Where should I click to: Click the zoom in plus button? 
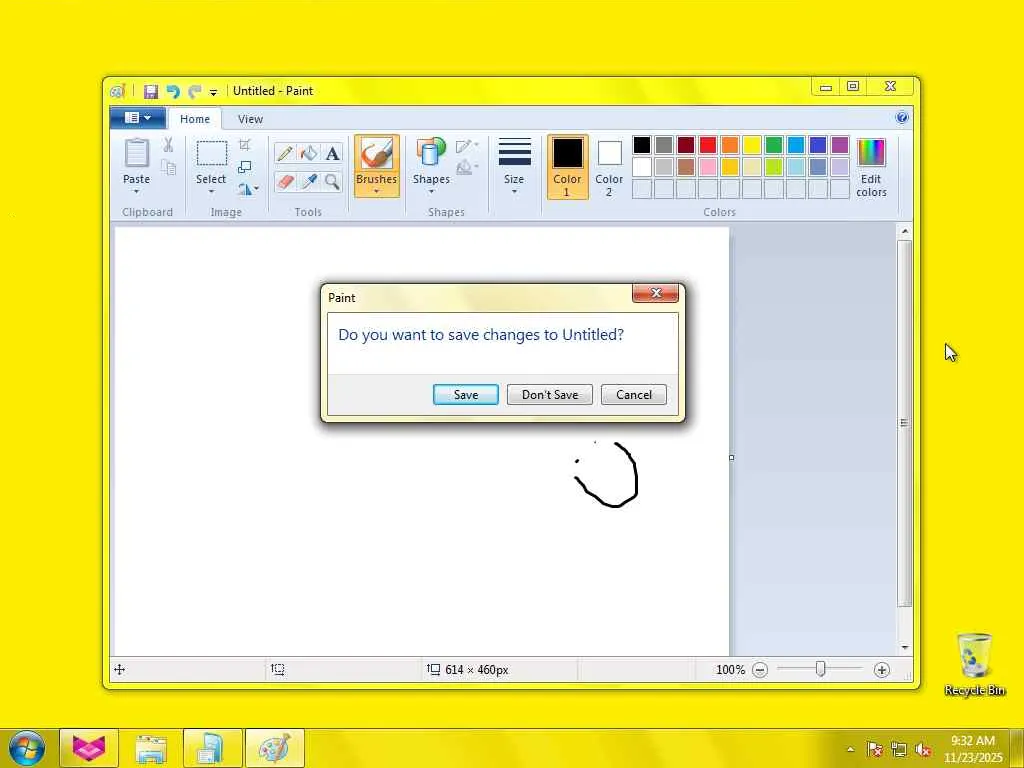tap(882, 670)
